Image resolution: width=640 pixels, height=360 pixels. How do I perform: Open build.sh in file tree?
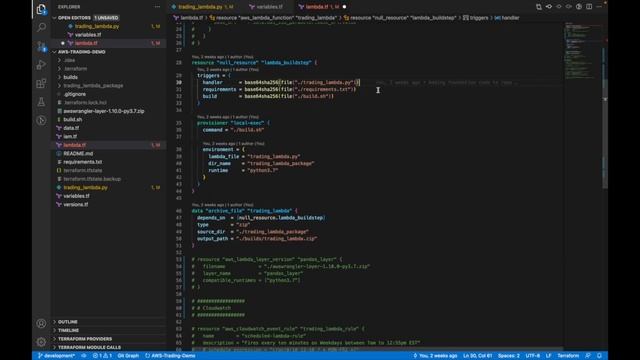click(x=73, y=120)
